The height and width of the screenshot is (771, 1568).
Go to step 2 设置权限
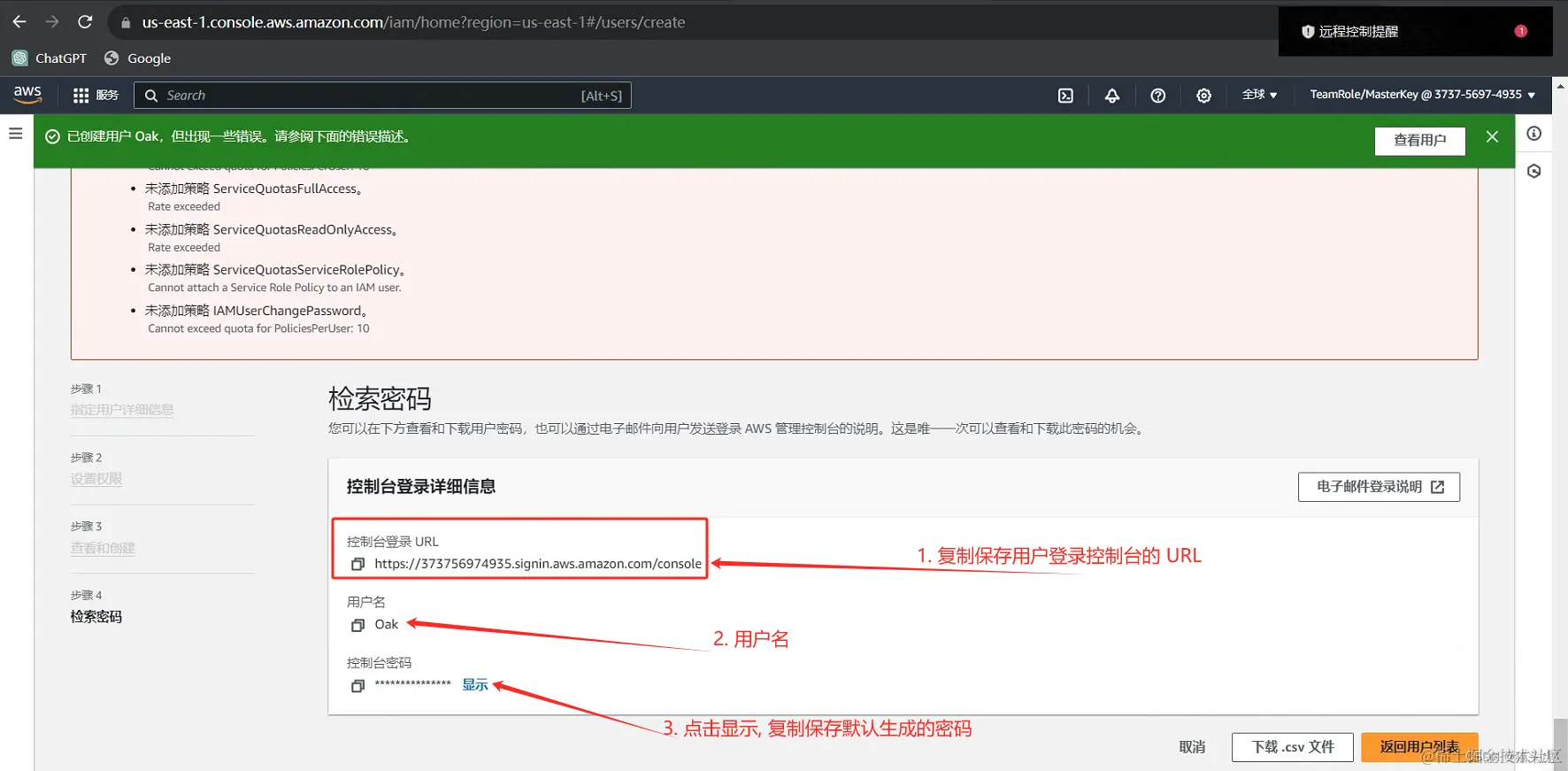[x=96, y=479]
